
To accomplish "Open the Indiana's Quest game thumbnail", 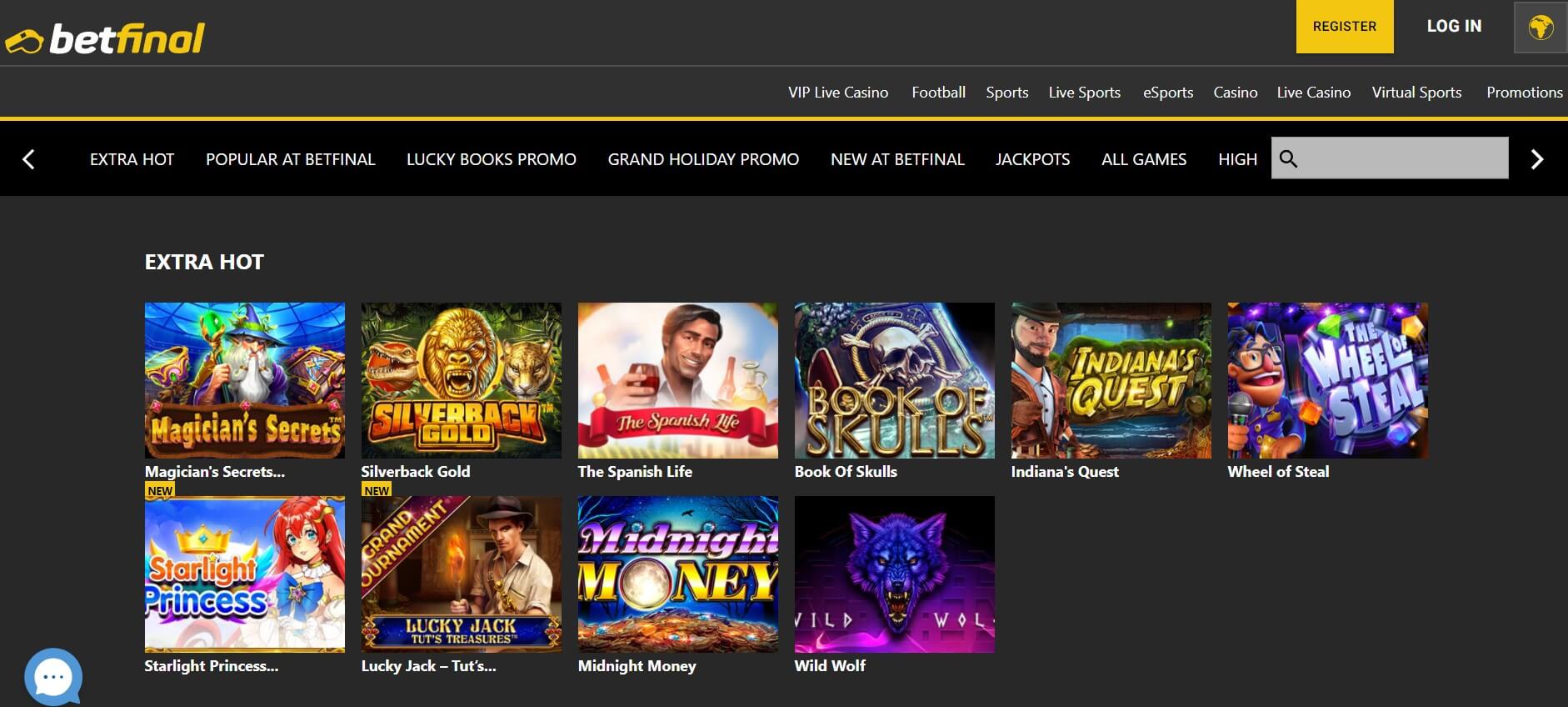I will click(x=1111, y=380).
